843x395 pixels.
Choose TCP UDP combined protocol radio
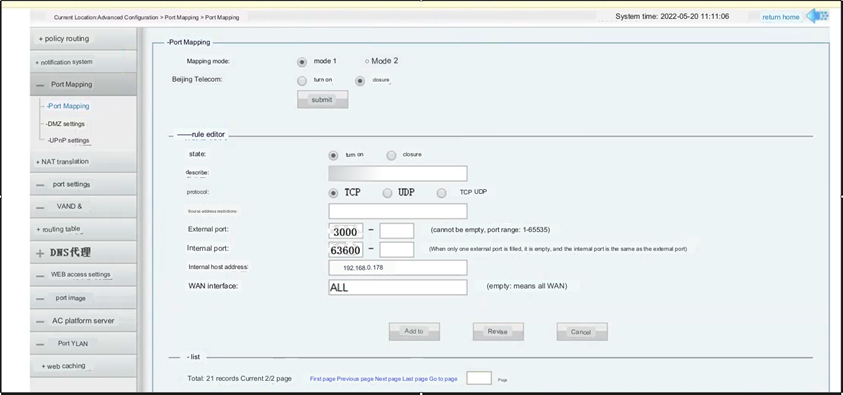[441, 193]
